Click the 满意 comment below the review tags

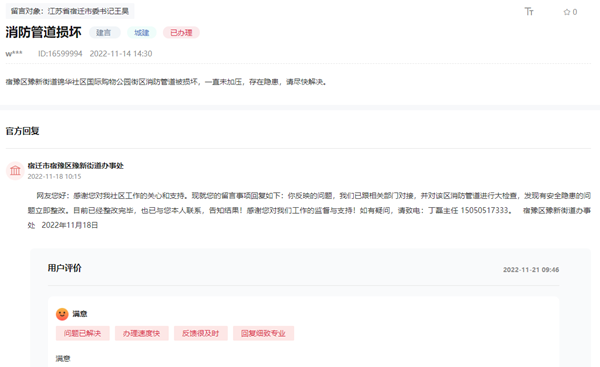point(63,359)
